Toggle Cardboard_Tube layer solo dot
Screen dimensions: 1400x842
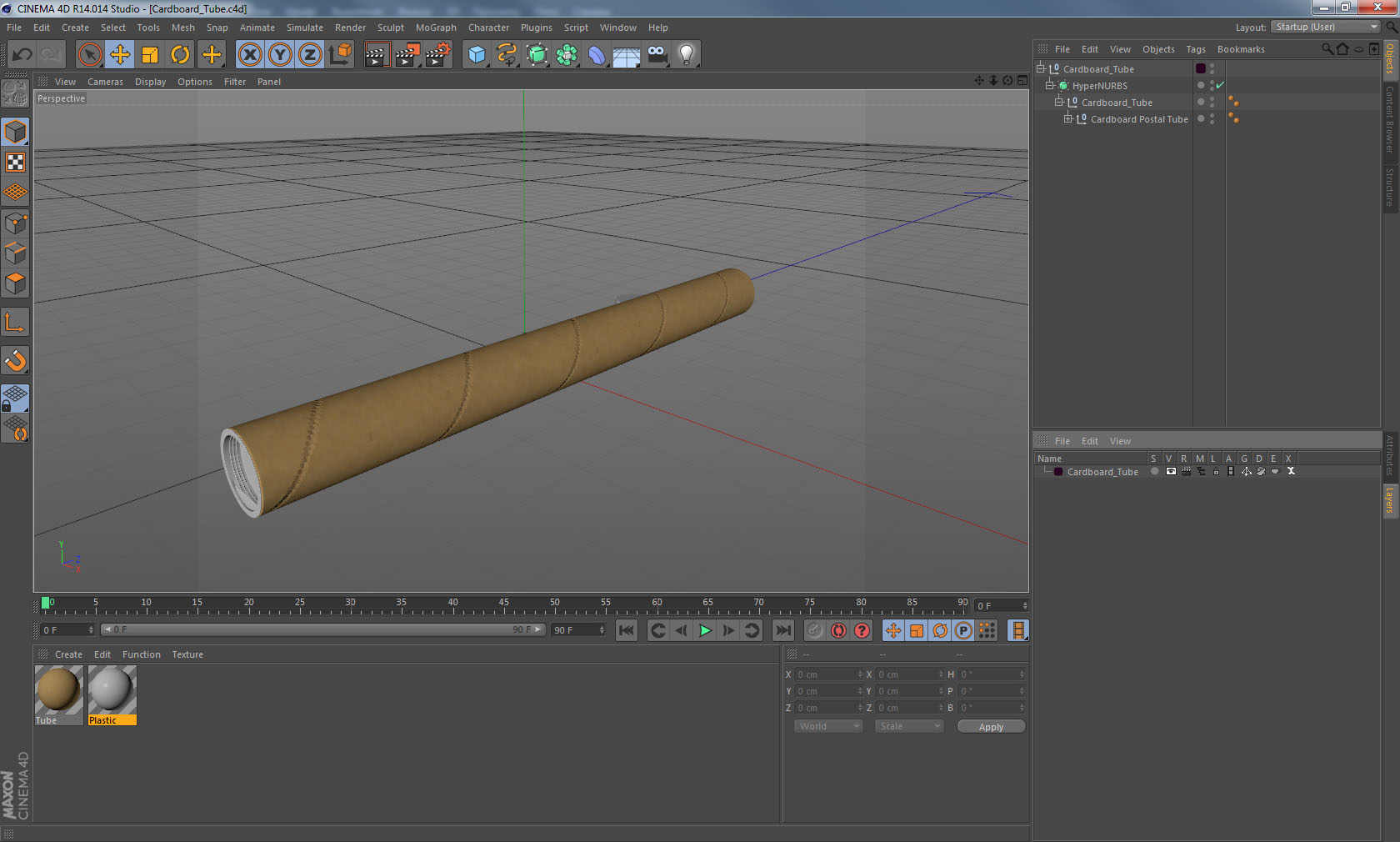tap(1154, 471)
